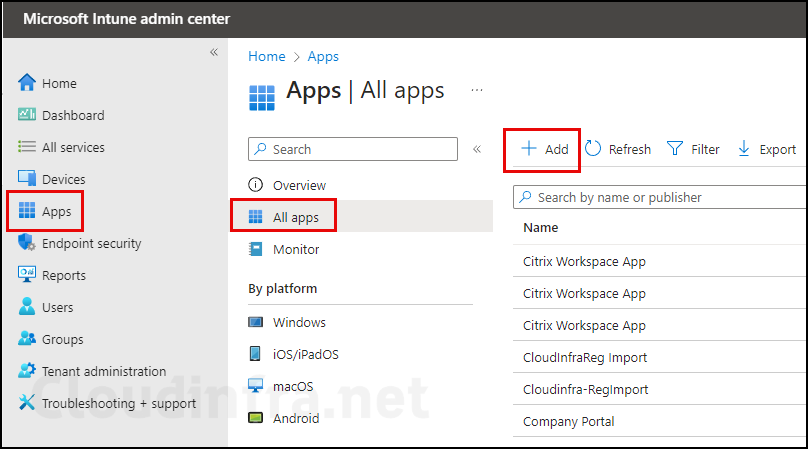Open Groups in the sidebar
The image size is (808, 449).
pos(62,340)
